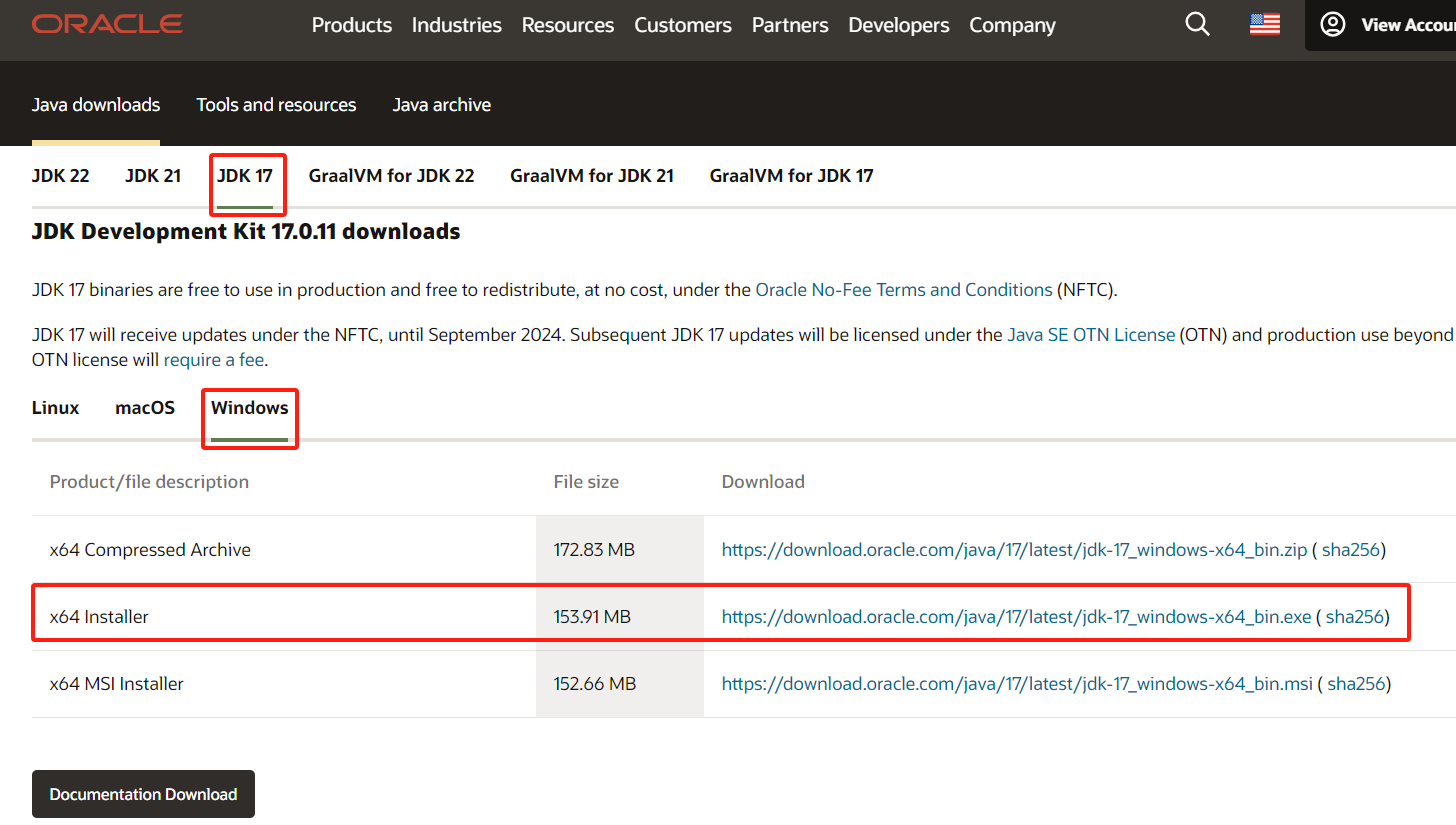This screenshot has height=825, width=1456.
Task: Click the View Account profile icon
Action: (1333, 25)
